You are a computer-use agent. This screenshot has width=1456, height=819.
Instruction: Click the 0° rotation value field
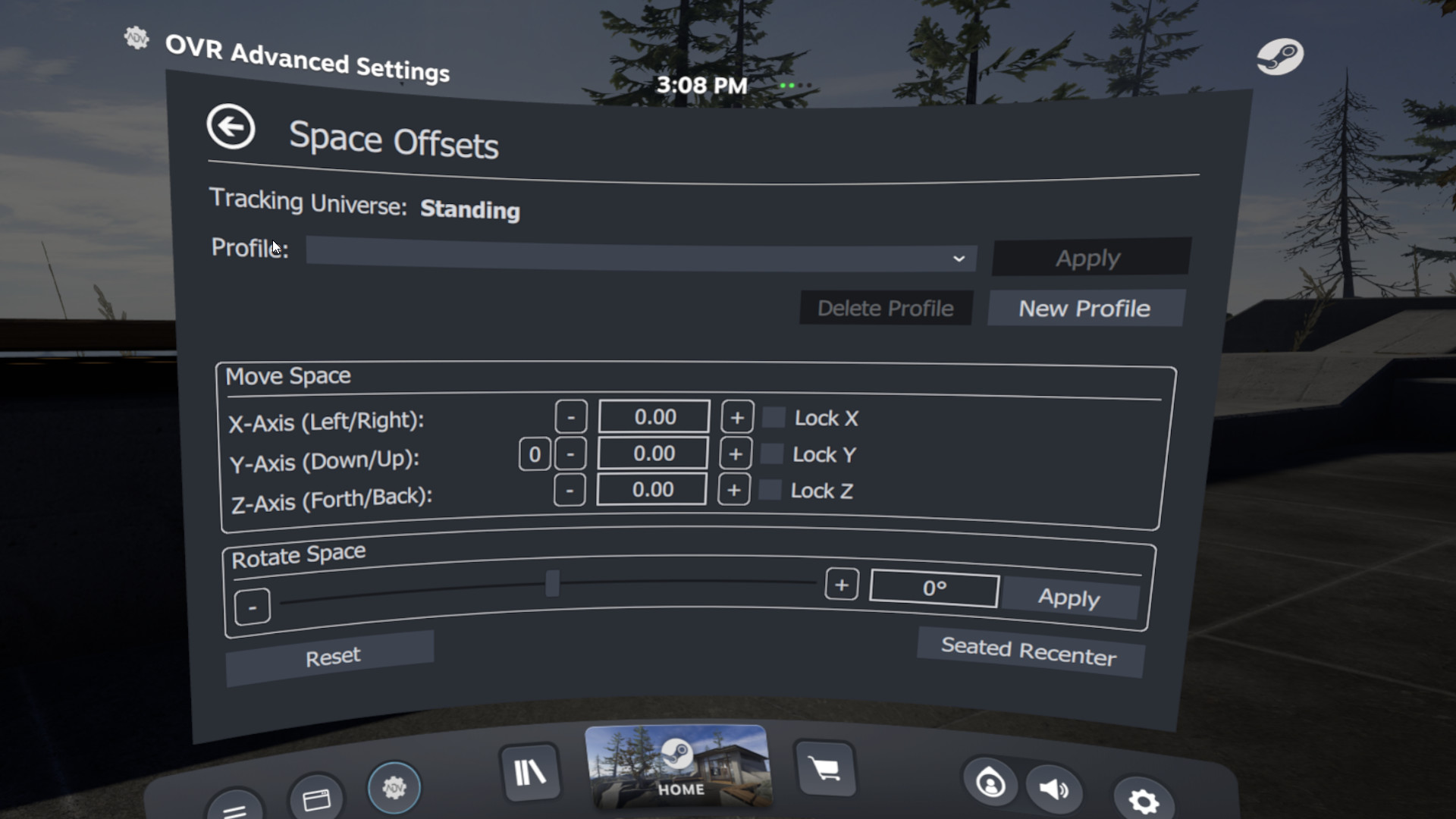tap(934, 589)
